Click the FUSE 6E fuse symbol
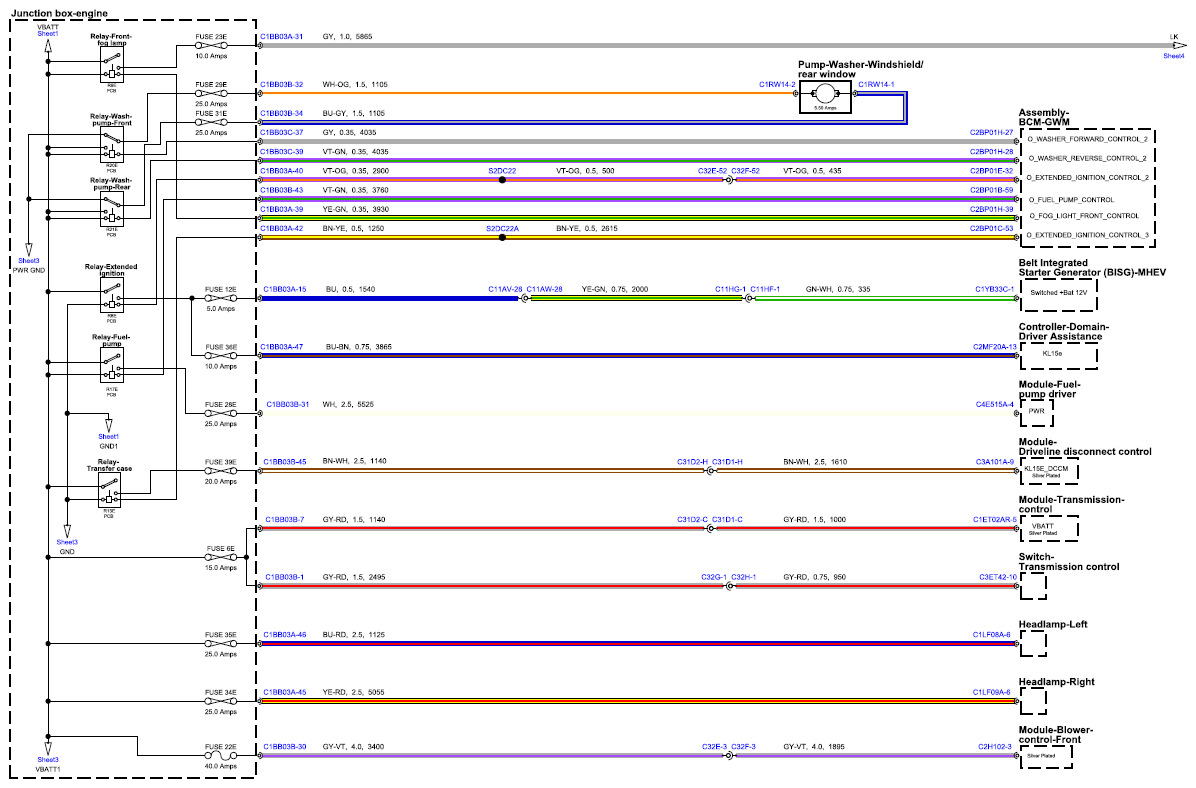Viewport: 1196px width, 788px height. 220,558
